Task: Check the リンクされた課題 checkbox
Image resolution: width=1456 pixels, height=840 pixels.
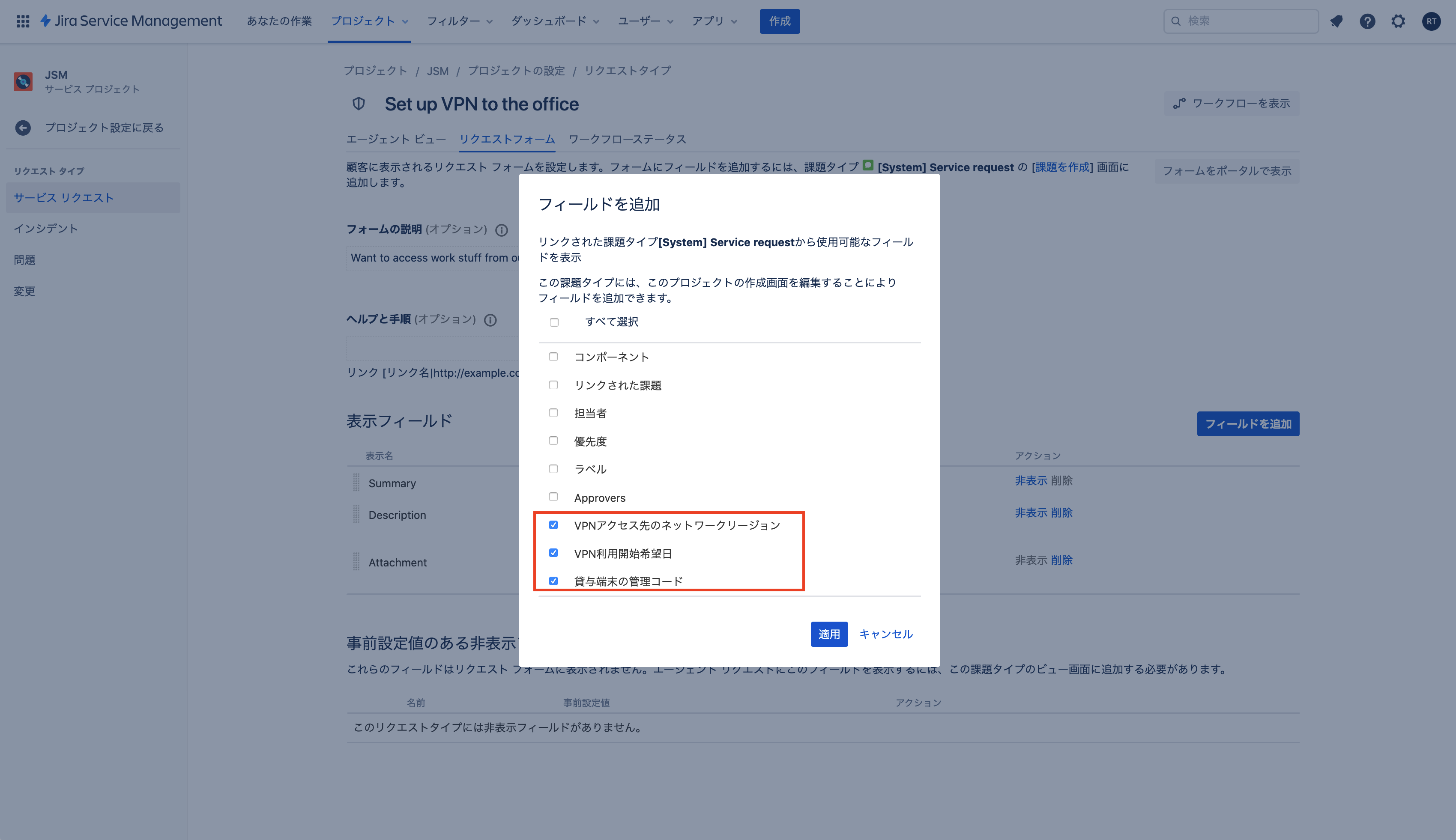Action: 553,385
